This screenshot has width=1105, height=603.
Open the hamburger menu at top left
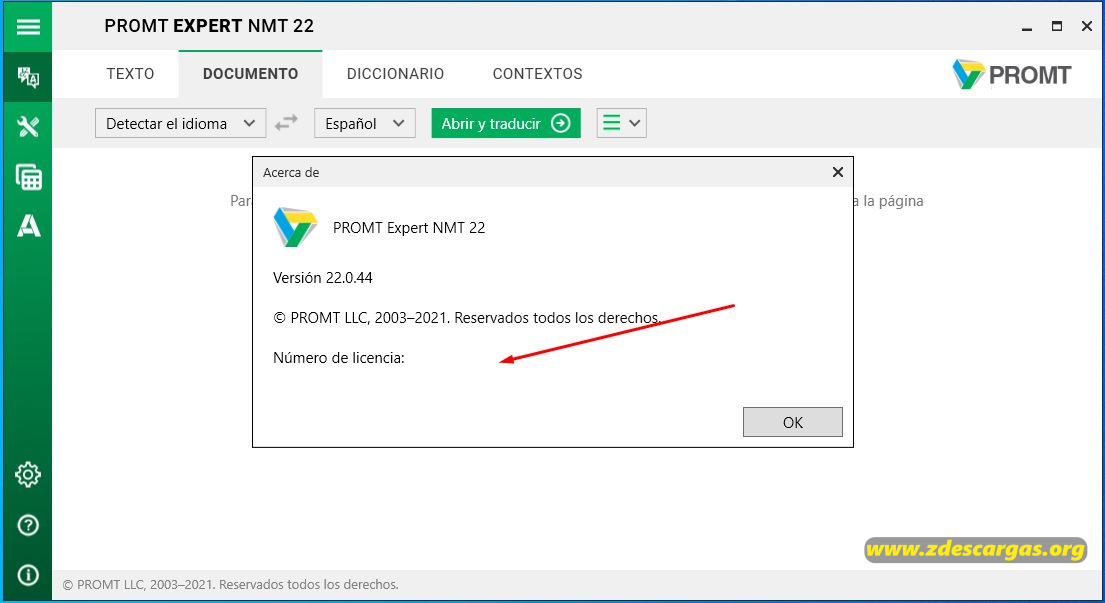tap(28, 27)
